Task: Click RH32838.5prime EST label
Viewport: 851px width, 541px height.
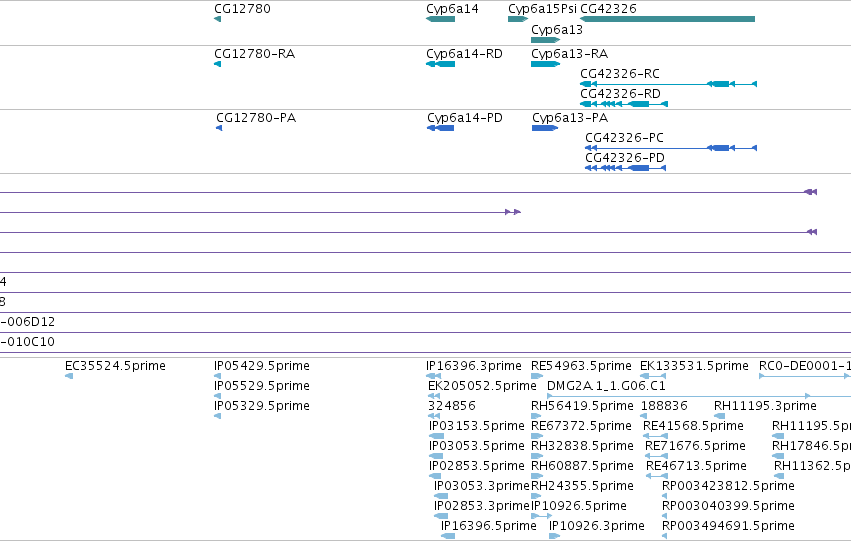Action: (x=582, y=446)
